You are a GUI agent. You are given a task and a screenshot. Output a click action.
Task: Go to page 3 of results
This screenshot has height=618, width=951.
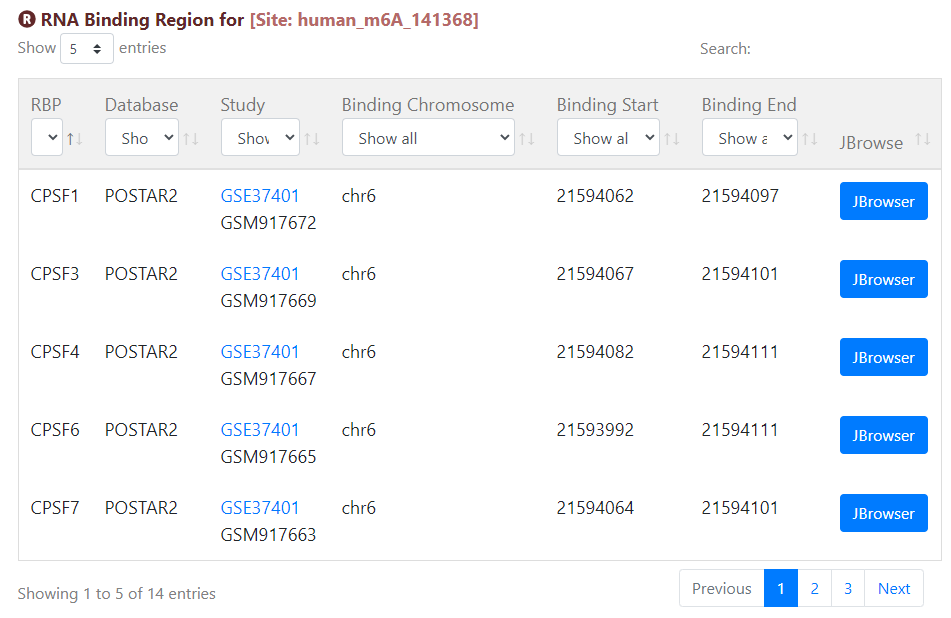click(848, 588)
